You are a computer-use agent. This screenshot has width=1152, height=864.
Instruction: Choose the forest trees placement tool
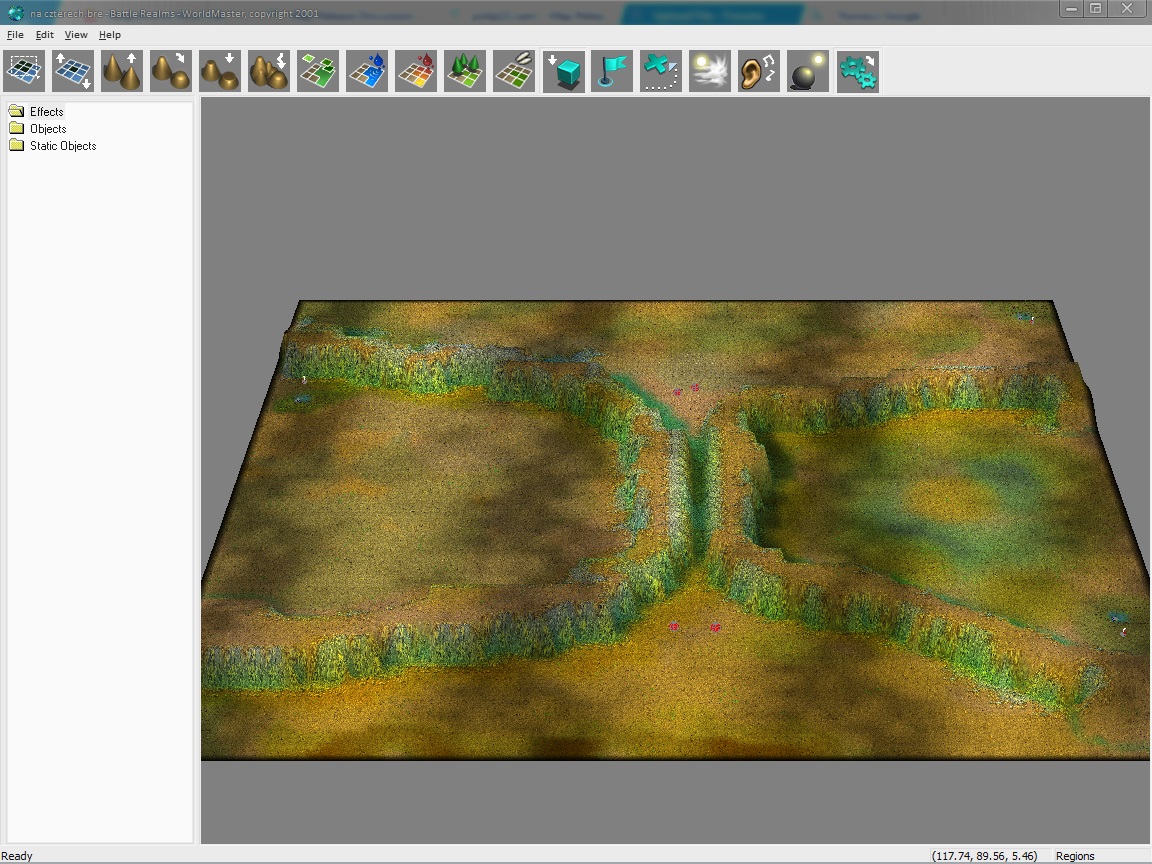coord(465,71)
